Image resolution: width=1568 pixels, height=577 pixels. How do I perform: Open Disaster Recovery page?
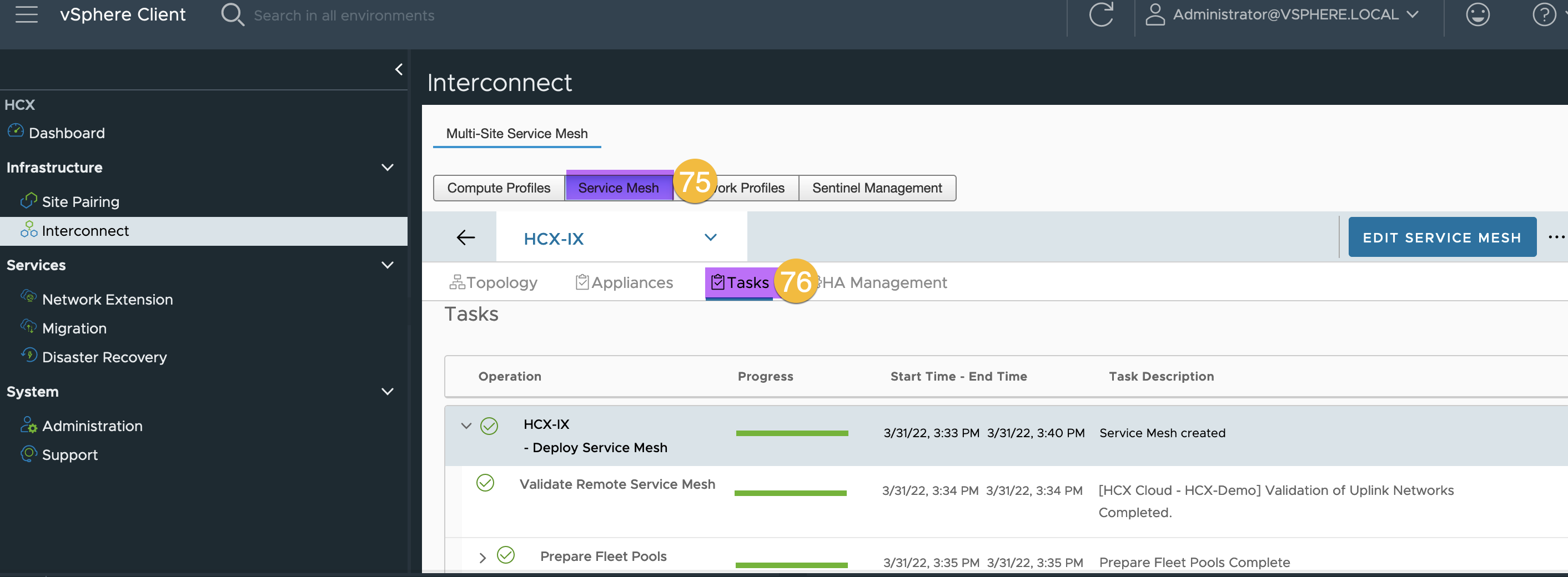[x=104, y=357]
